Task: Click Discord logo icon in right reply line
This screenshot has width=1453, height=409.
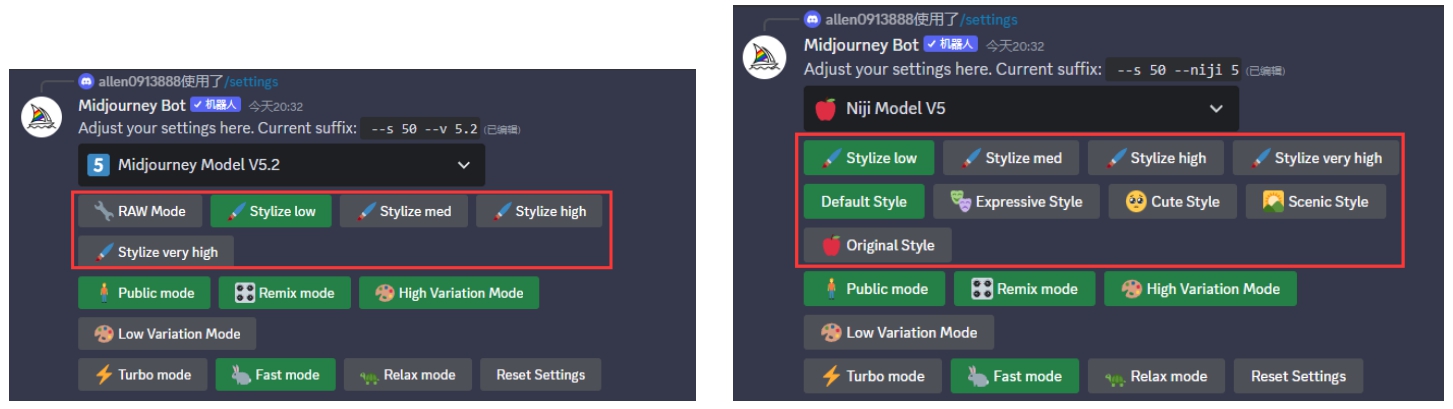Action: (814, 19)
